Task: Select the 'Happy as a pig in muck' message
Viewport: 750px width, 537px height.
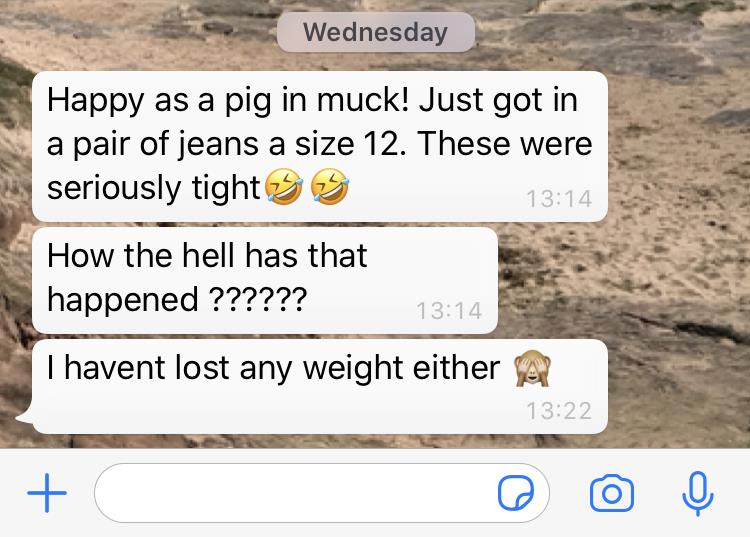Action: [x=320, y=146]
